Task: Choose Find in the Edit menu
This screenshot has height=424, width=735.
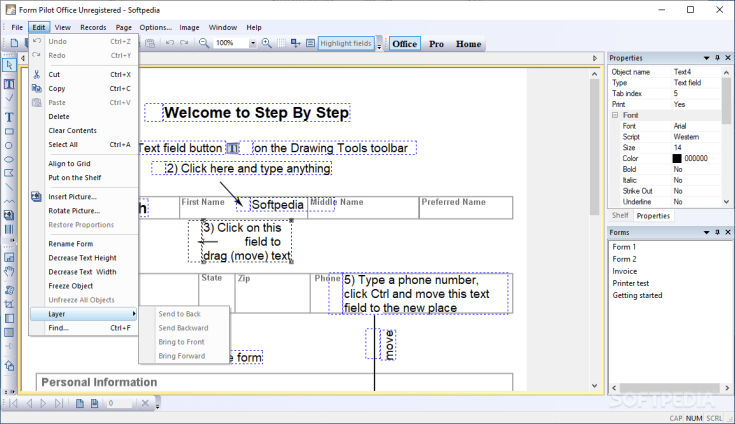Action: 84,328
